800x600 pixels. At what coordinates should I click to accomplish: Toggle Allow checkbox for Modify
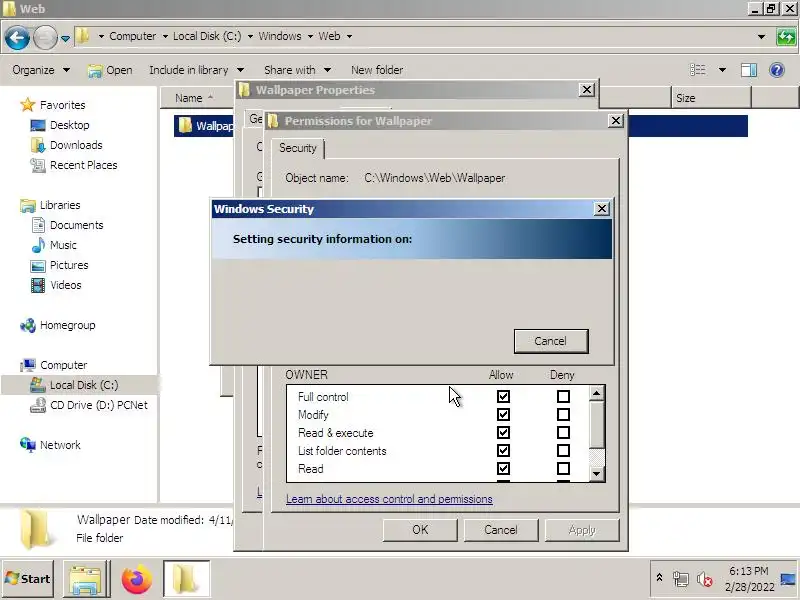pos(504,414)
